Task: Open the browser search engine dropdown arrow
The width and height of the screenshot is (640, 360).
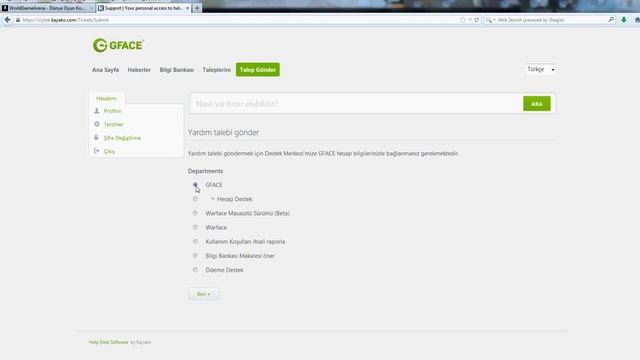Action: [x=494, y=20]
